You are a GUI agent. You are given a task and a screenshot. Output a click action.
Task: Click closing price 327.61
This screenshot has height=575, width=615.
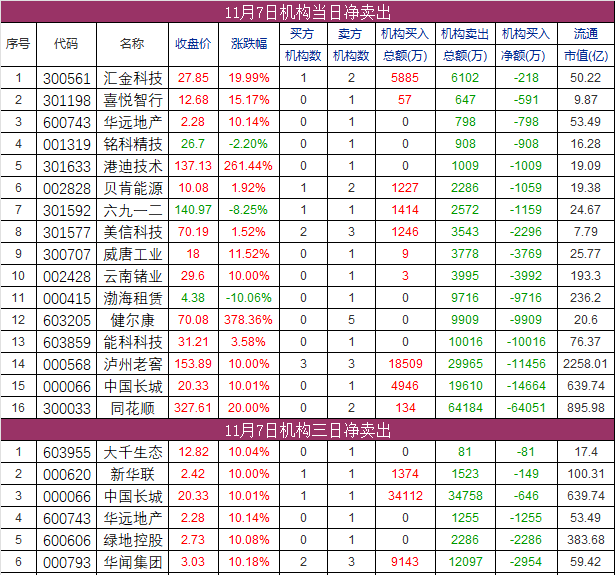tap(193, 408)
